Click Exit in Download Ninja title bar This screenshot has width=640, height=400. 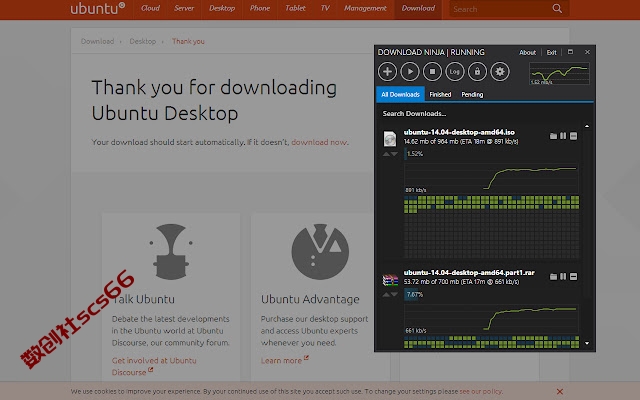[551, 52]
